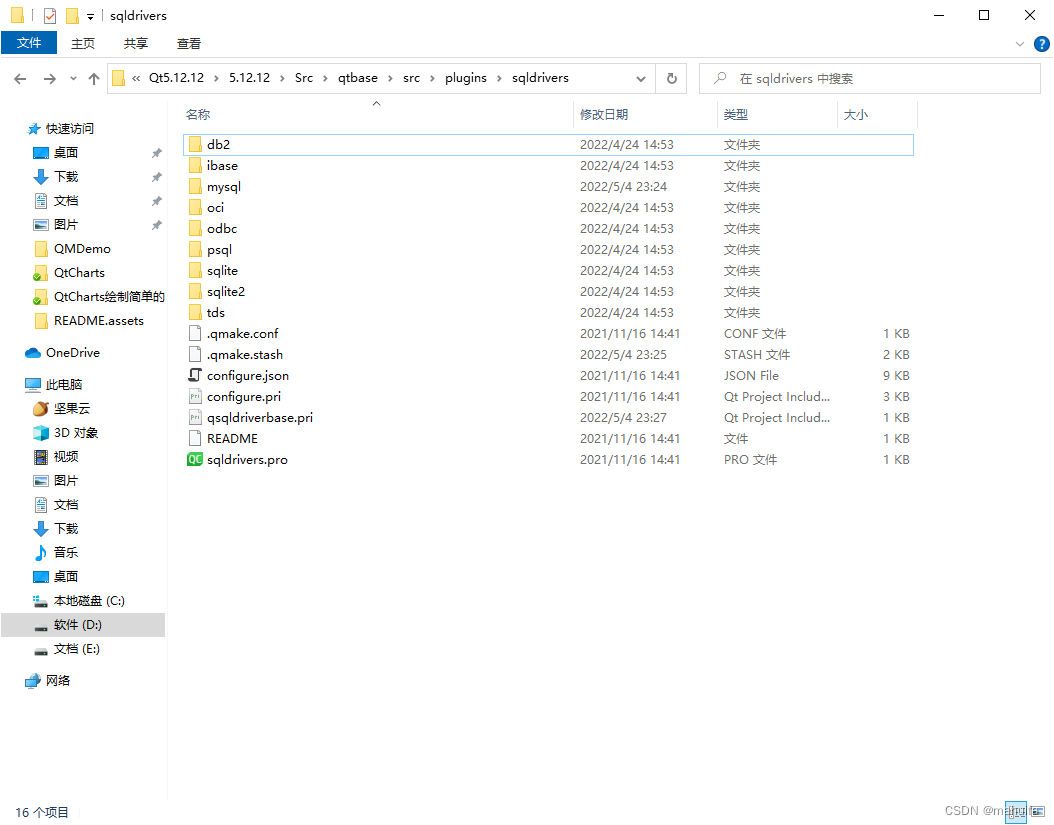1054x825 pixels.
Task: Show hidden path parts via double chevron
Action: click(136, 79)
